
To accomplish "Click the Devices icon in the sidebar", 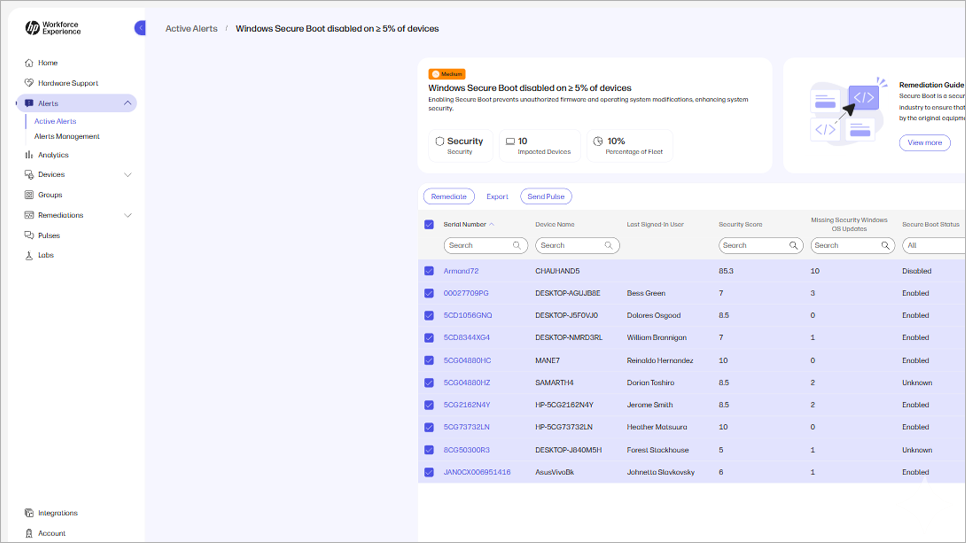I will (29, 175).
